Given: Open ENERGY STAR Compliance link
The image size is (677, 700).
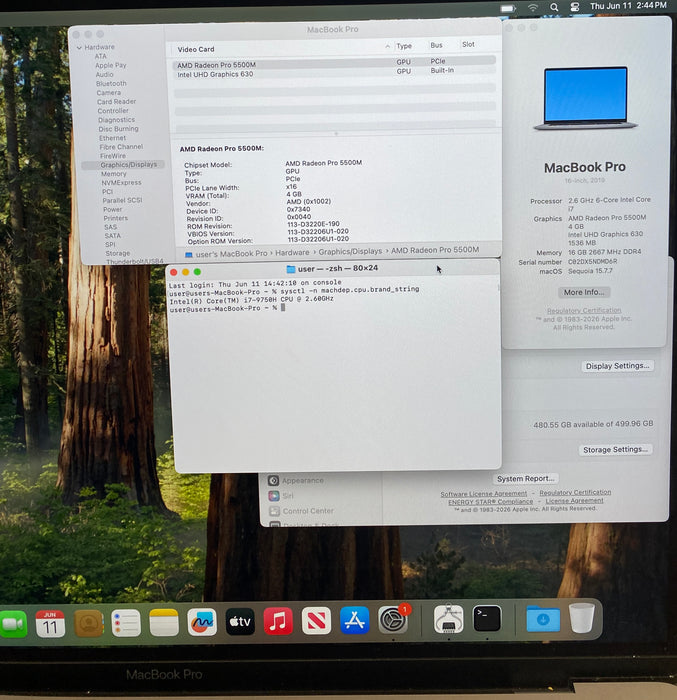Looking at the screenshot, I should [490, 502].
